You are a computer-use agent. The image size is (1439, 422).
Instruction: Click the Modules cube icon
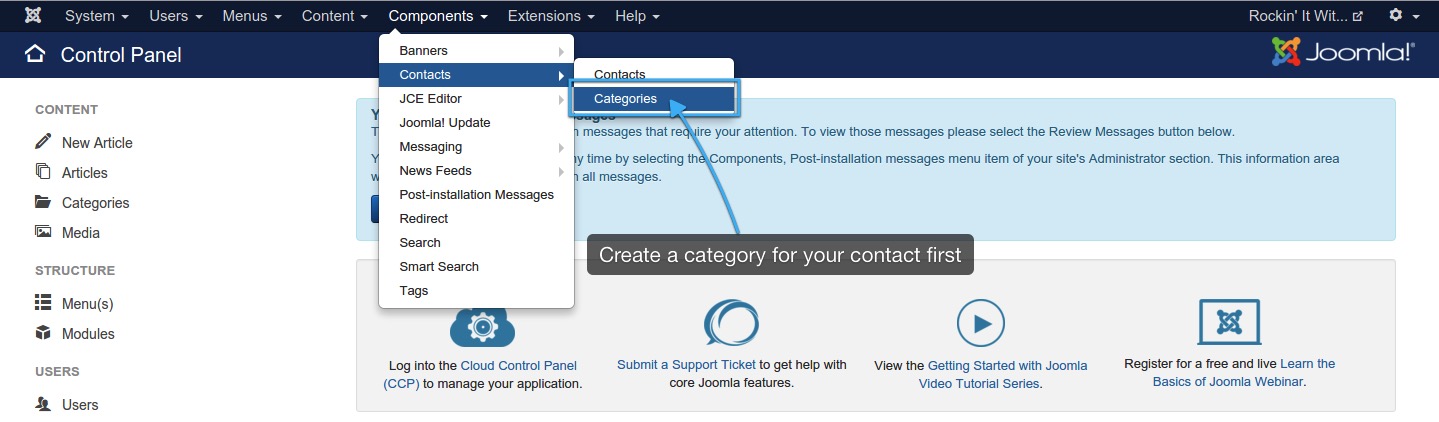pos(43,333)
